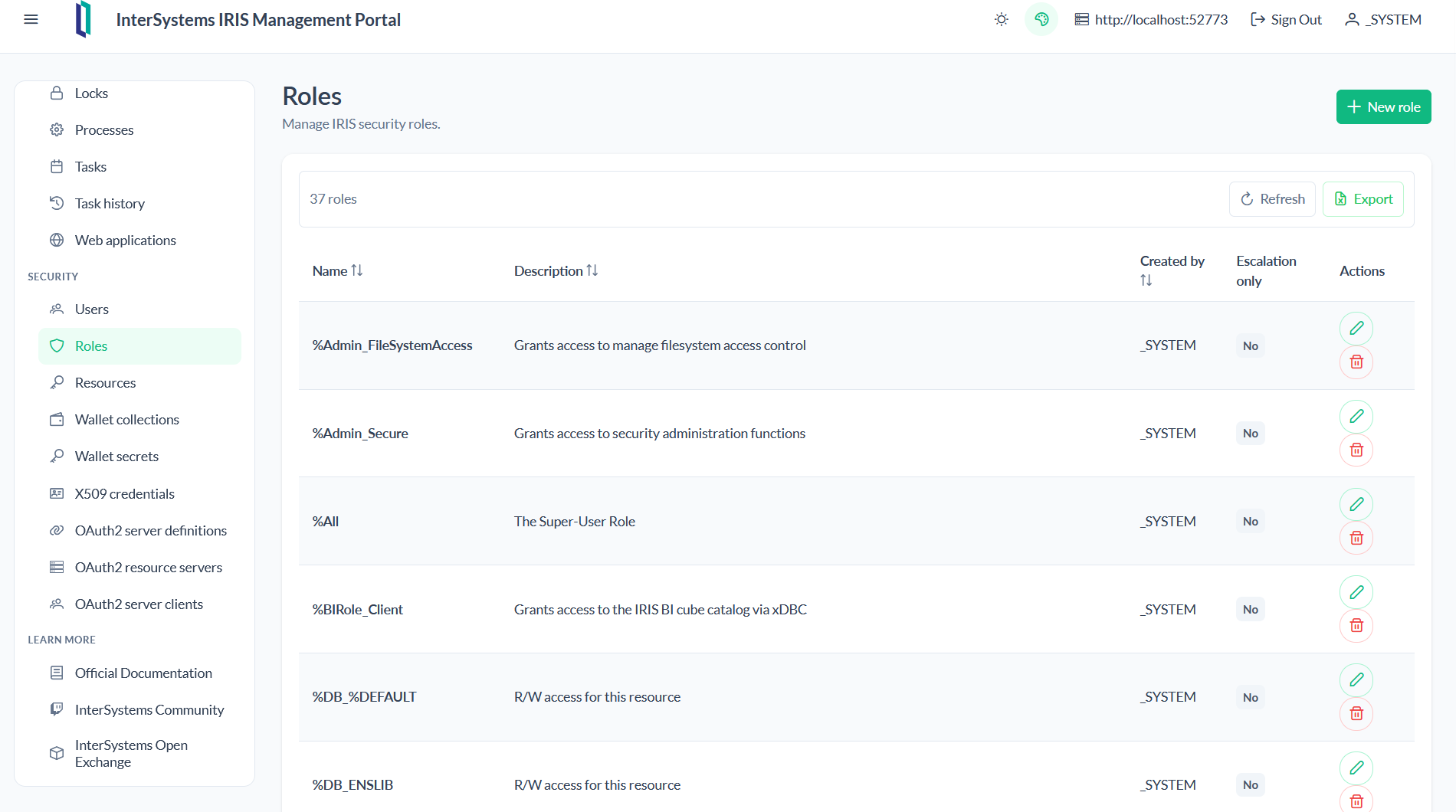This screenshot has height=812, width=1456.
Task: Go to Wallet collections
Action: click(x=139, y=420)
